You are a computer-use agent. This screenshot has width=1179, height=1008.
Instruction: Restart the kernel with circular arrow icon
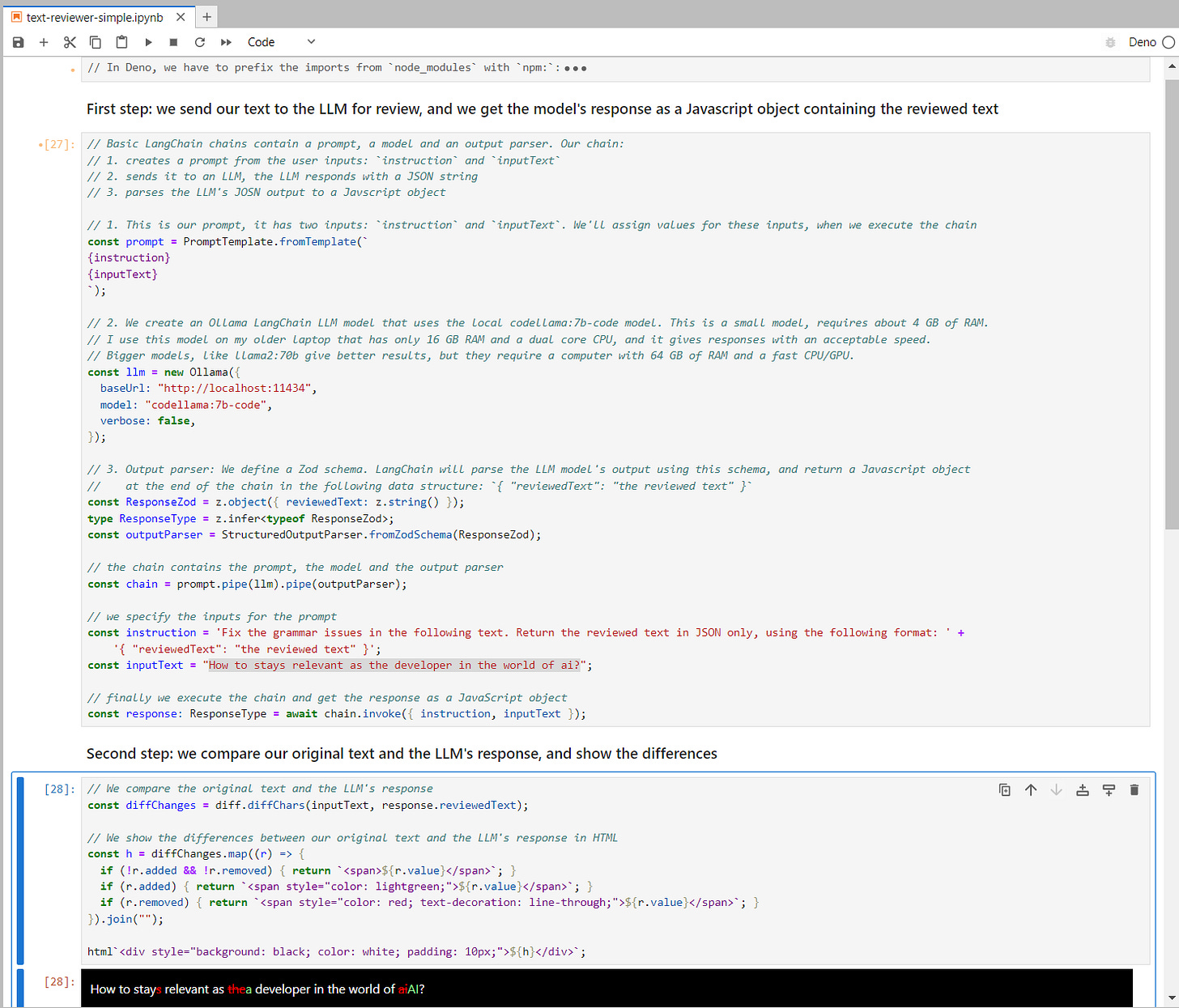199,42
